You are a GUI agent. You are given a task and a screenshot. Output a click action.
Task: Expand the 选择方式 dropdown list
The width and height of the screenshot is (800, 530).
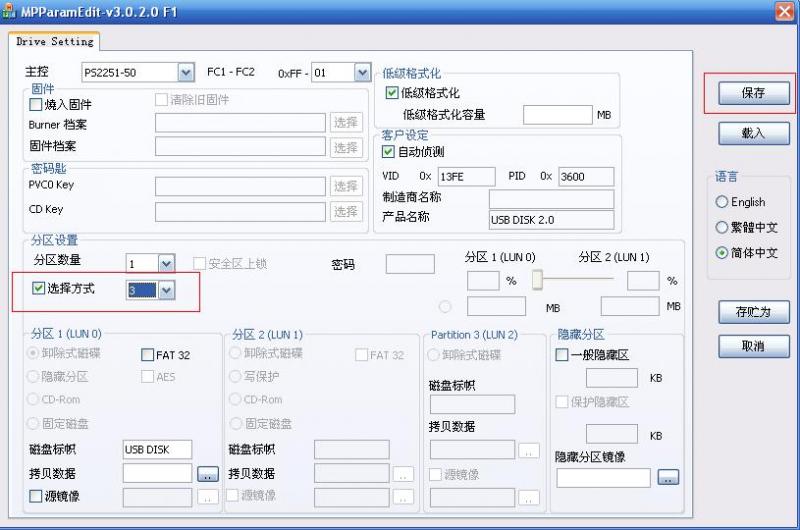pyautogui.click(x=166, y=290)
